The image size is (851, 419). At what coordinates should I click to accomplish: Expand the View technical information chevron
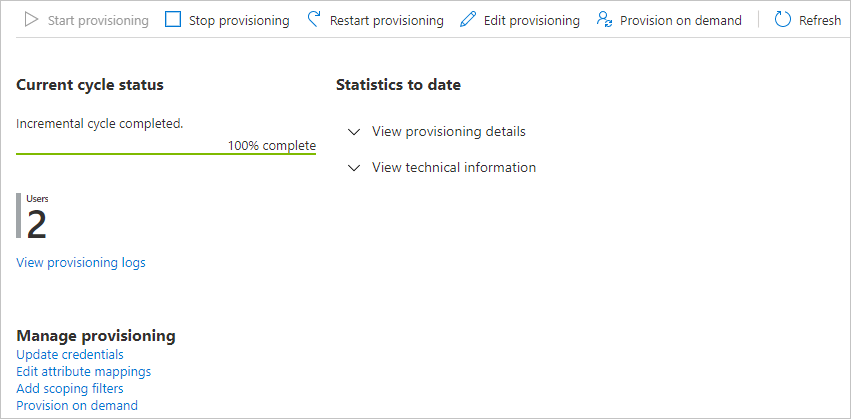[353, 168]
